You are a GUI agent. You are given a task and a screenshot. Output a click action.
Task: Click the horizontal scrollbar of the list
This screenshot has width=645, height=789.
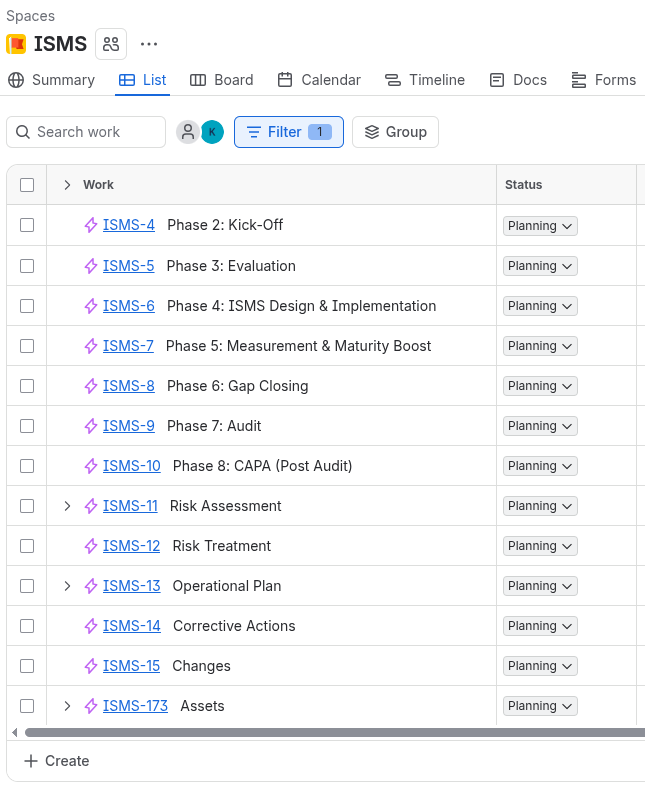point(335,733)
